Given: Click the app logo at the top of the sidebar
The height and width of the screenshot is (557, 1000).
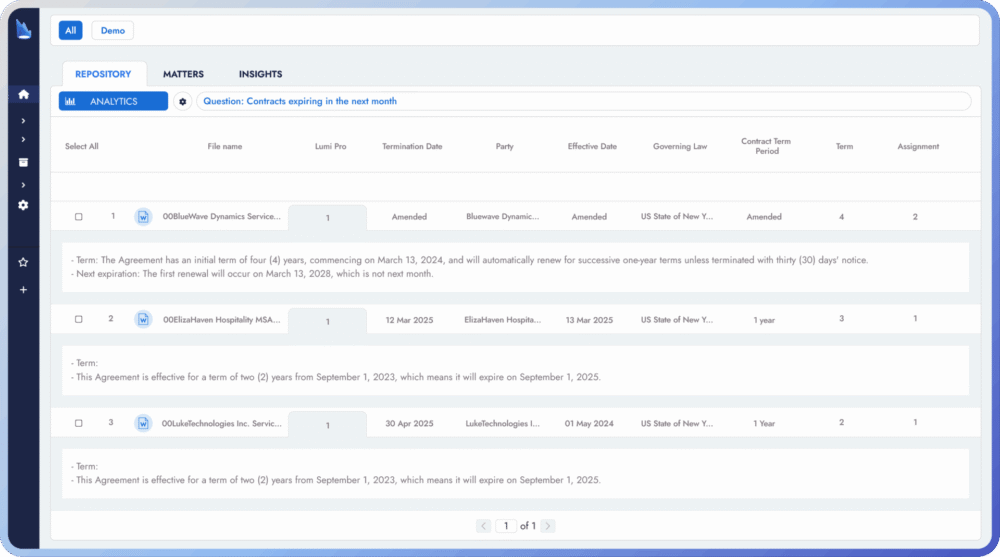Looking at the screenshot, I should click(x=24, y=29).
